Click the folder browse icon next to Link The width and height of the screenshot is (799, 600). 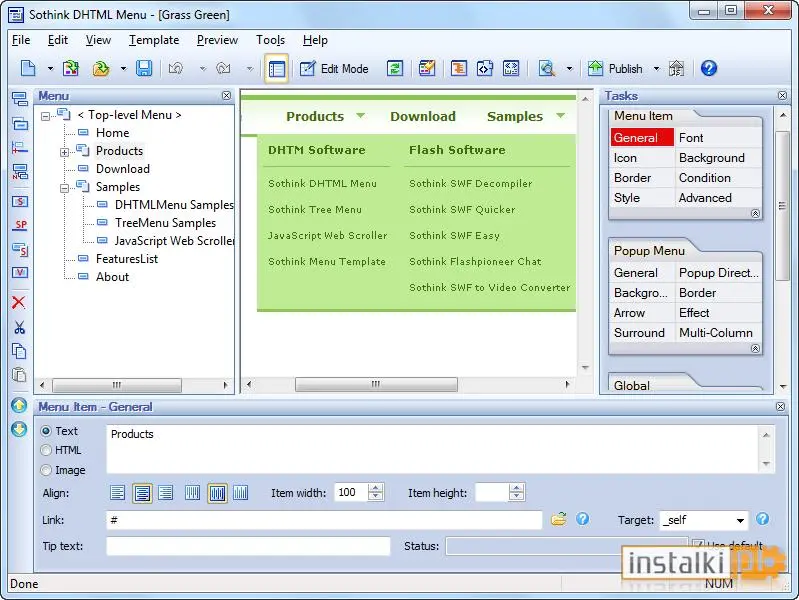(558, 519)
